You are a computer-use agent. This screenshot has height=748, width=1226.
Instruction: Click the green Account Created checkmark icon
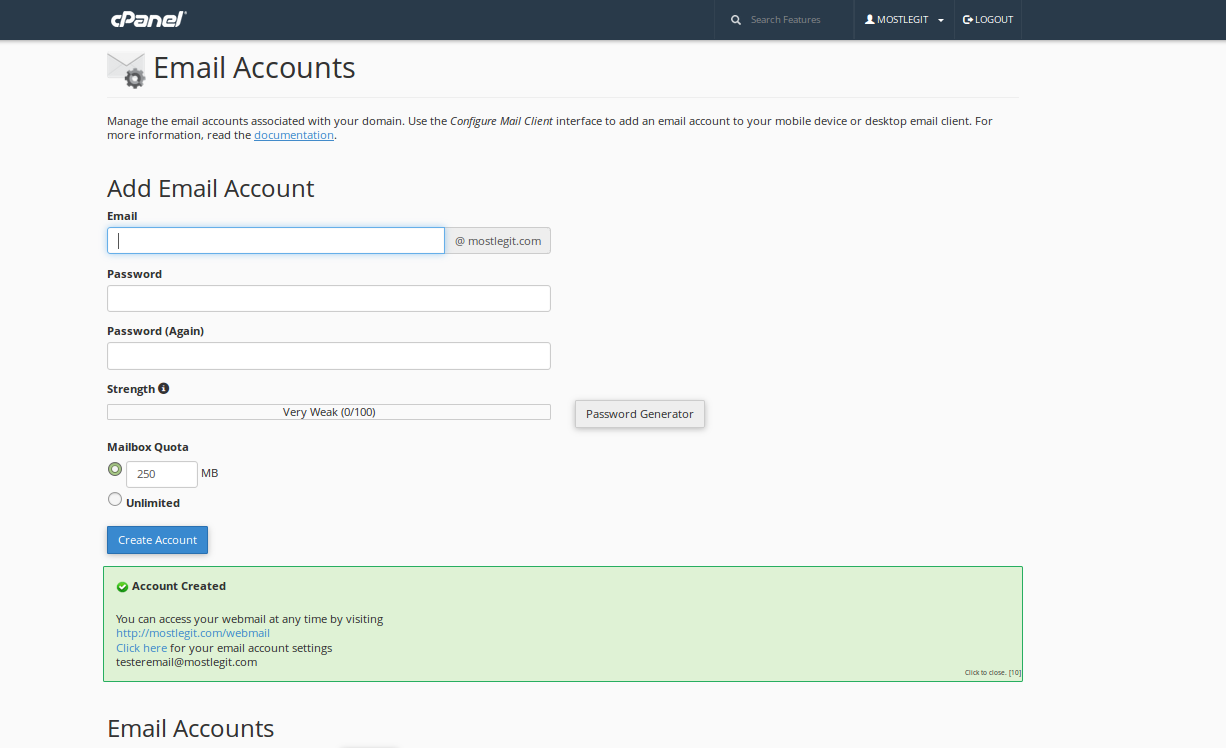(122, 587)
